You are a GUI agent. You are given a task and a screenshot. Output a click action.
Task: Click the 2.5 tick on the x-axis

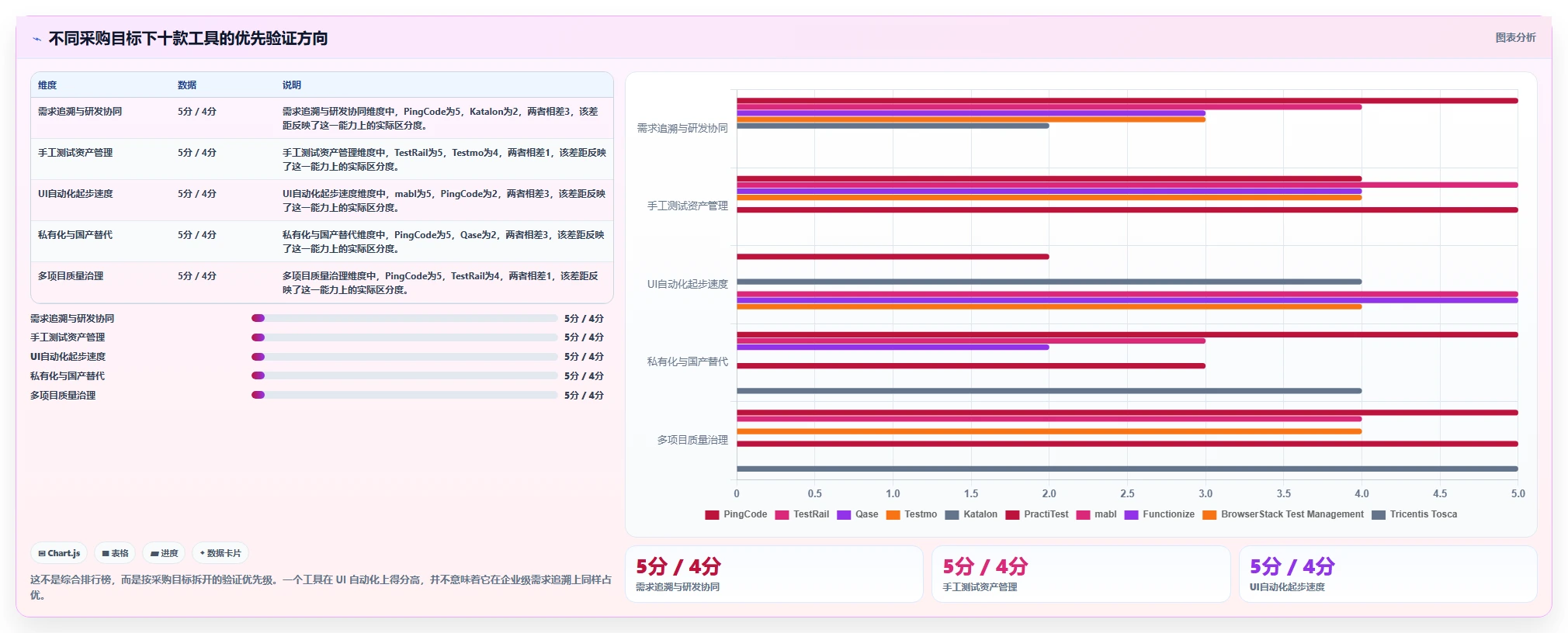click(1127, 493)
